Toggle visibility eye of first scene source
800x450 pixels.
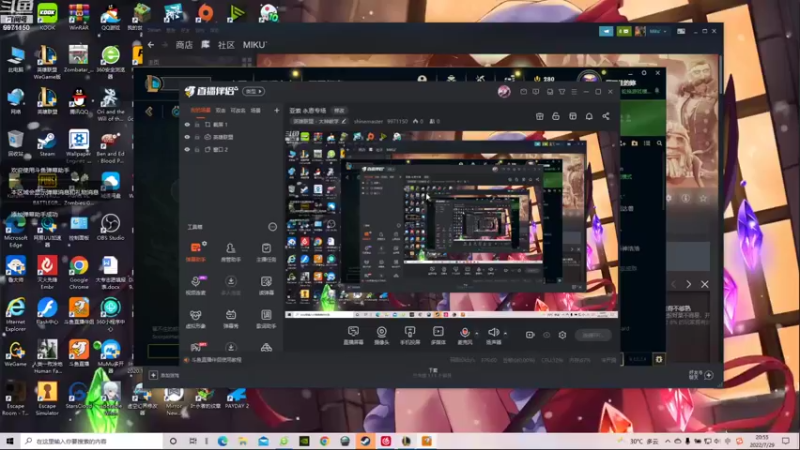187,124
